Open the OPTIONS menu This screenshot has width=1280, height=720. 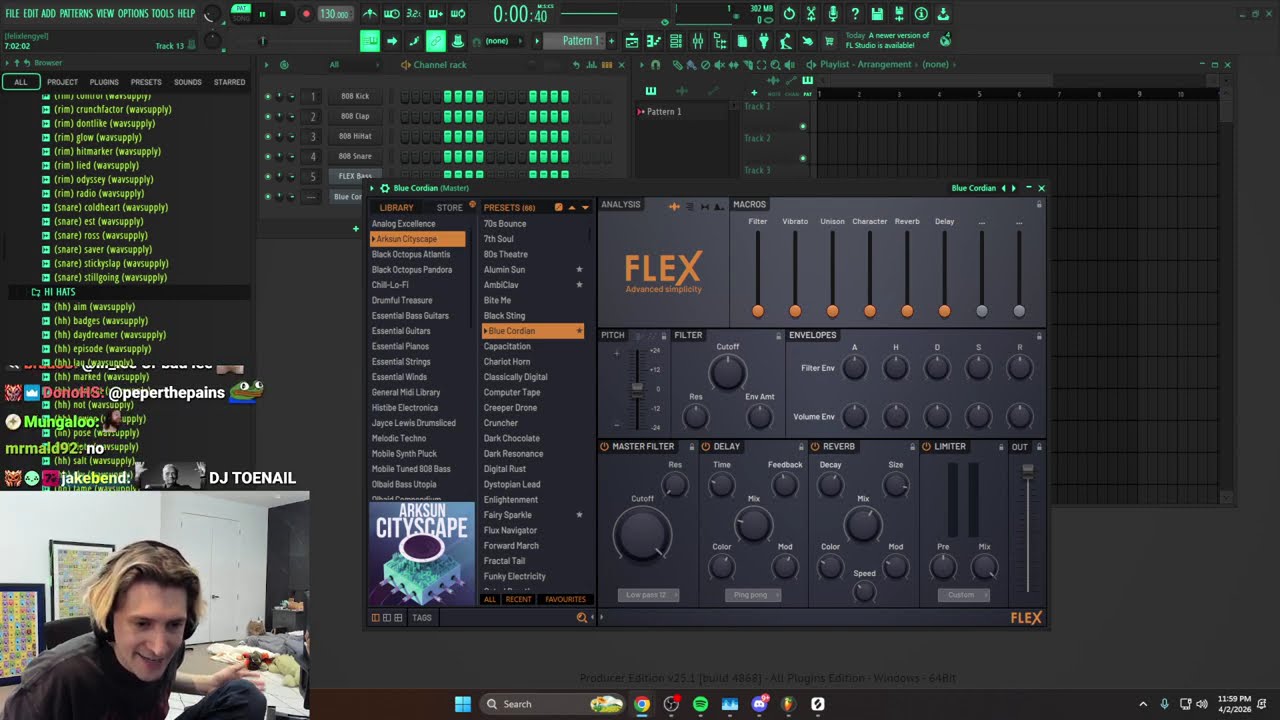133,14
